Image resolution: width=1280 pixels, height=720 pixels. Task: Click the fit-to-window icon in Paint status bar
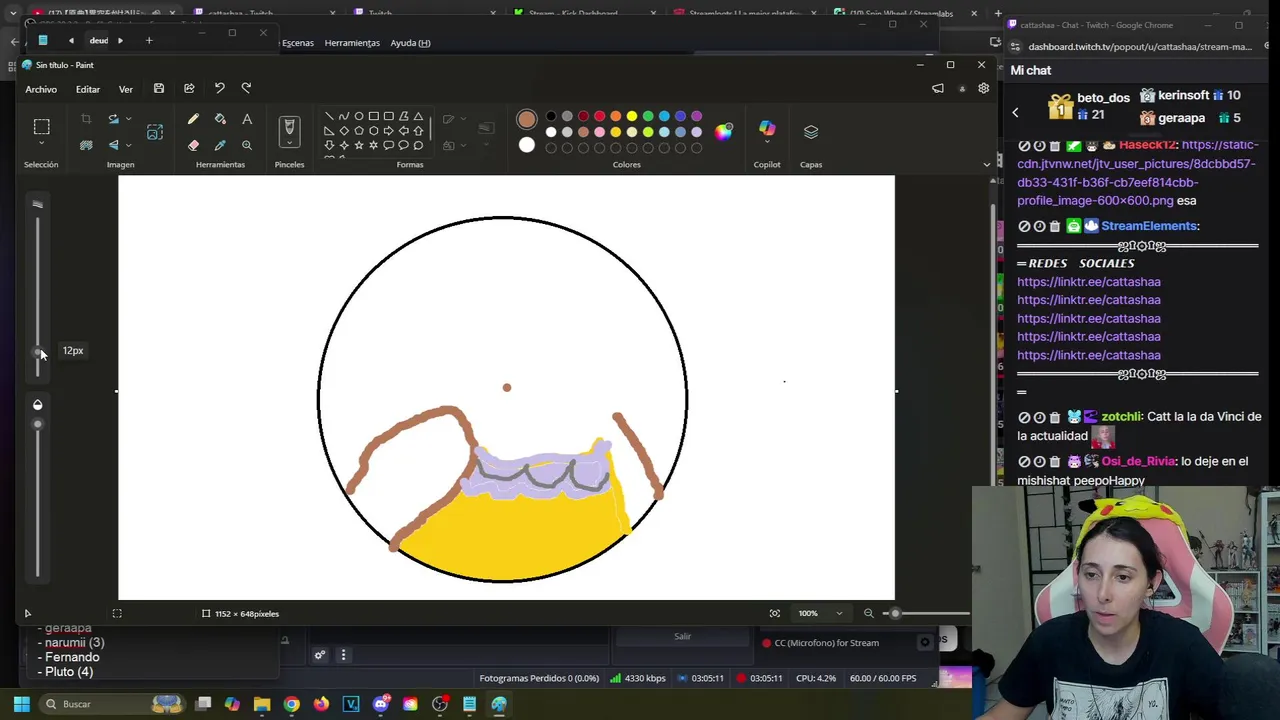(775, 613)
